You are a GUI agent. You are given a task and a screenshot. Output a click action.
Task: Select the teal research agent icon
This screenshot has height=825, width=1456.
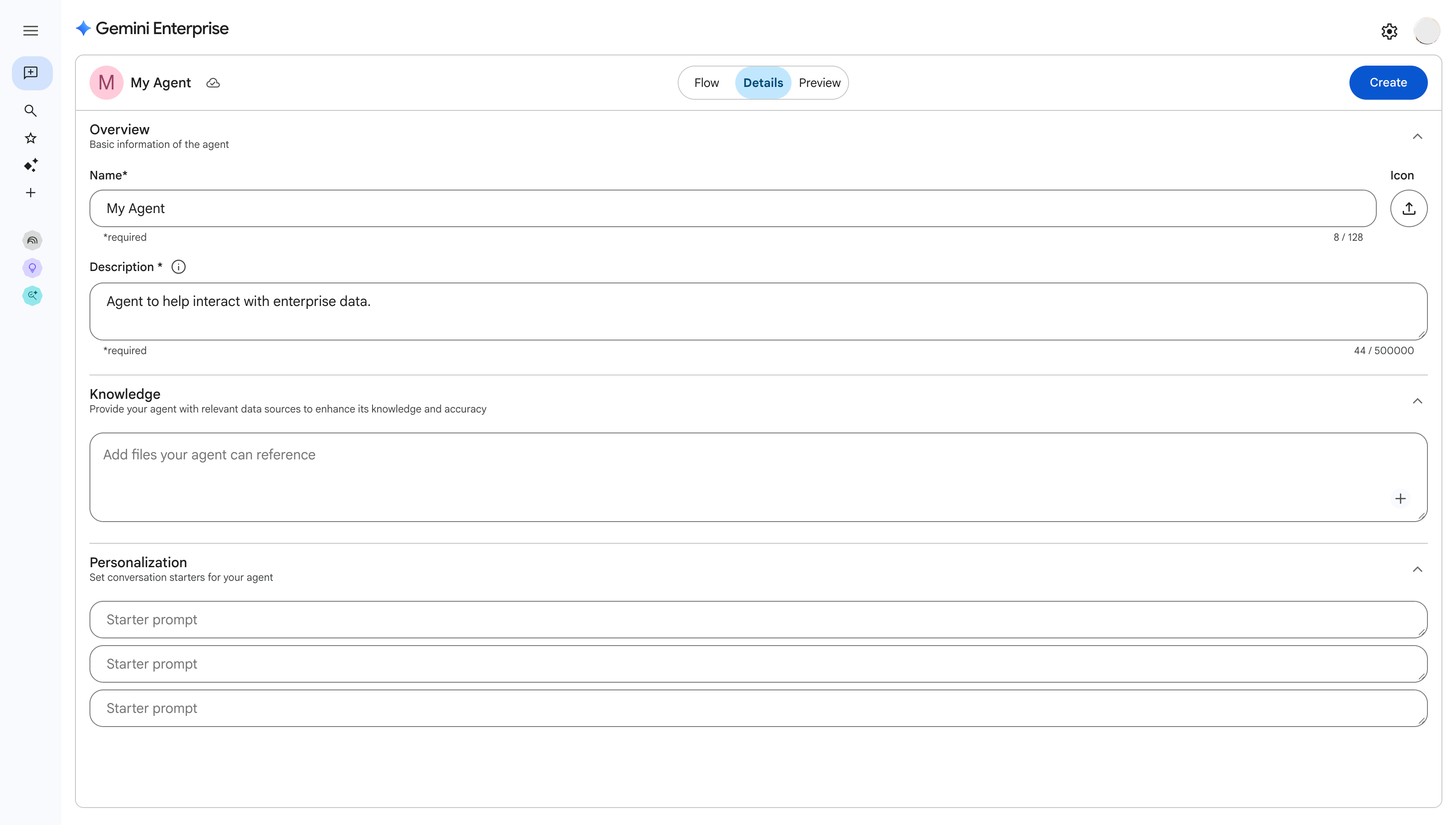[32, 295]
